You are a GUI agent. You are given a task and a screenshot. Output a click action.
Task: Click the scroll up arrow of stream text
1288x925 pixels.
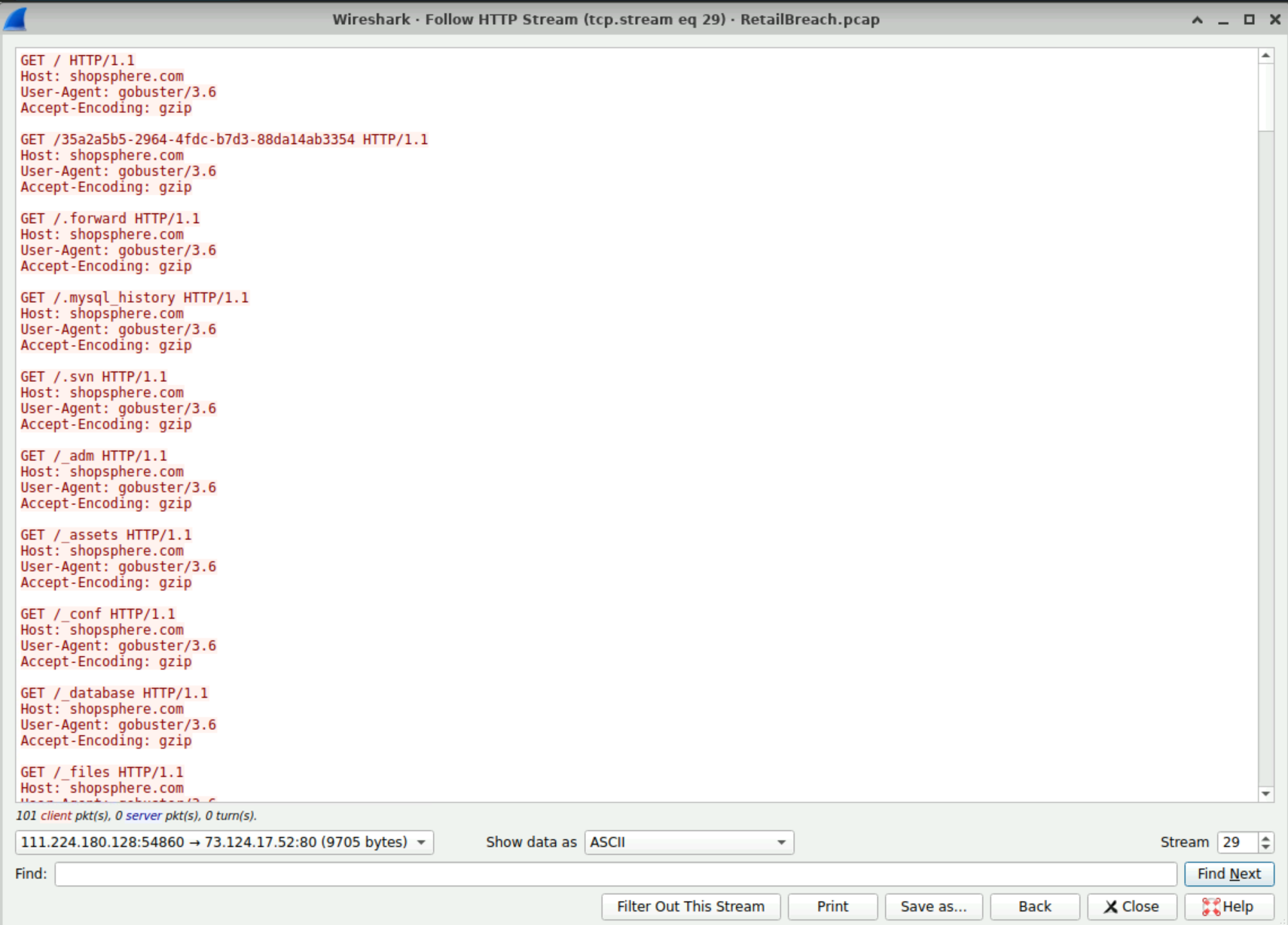coord(1265,56)
